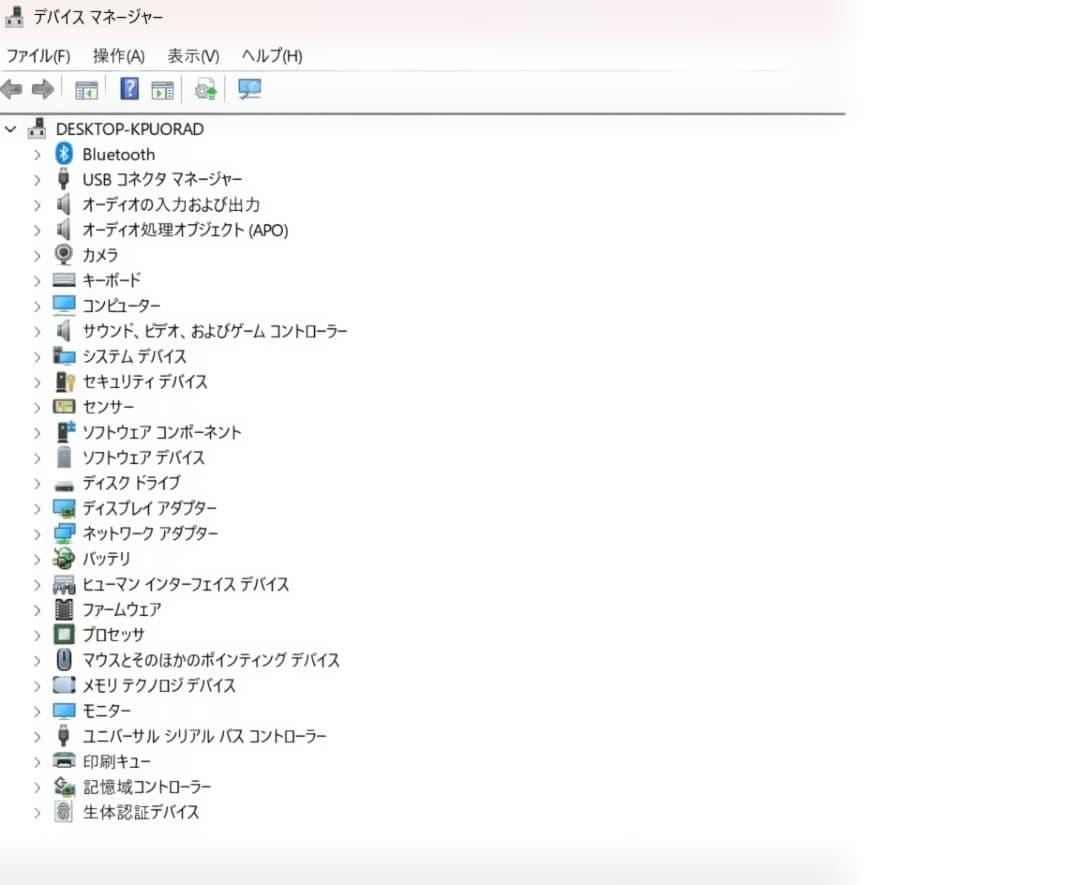Click the print queue (印刷キュー) printer icon
The width and height of the screenshot is (1080, 885).
click(x=64, y=762)
